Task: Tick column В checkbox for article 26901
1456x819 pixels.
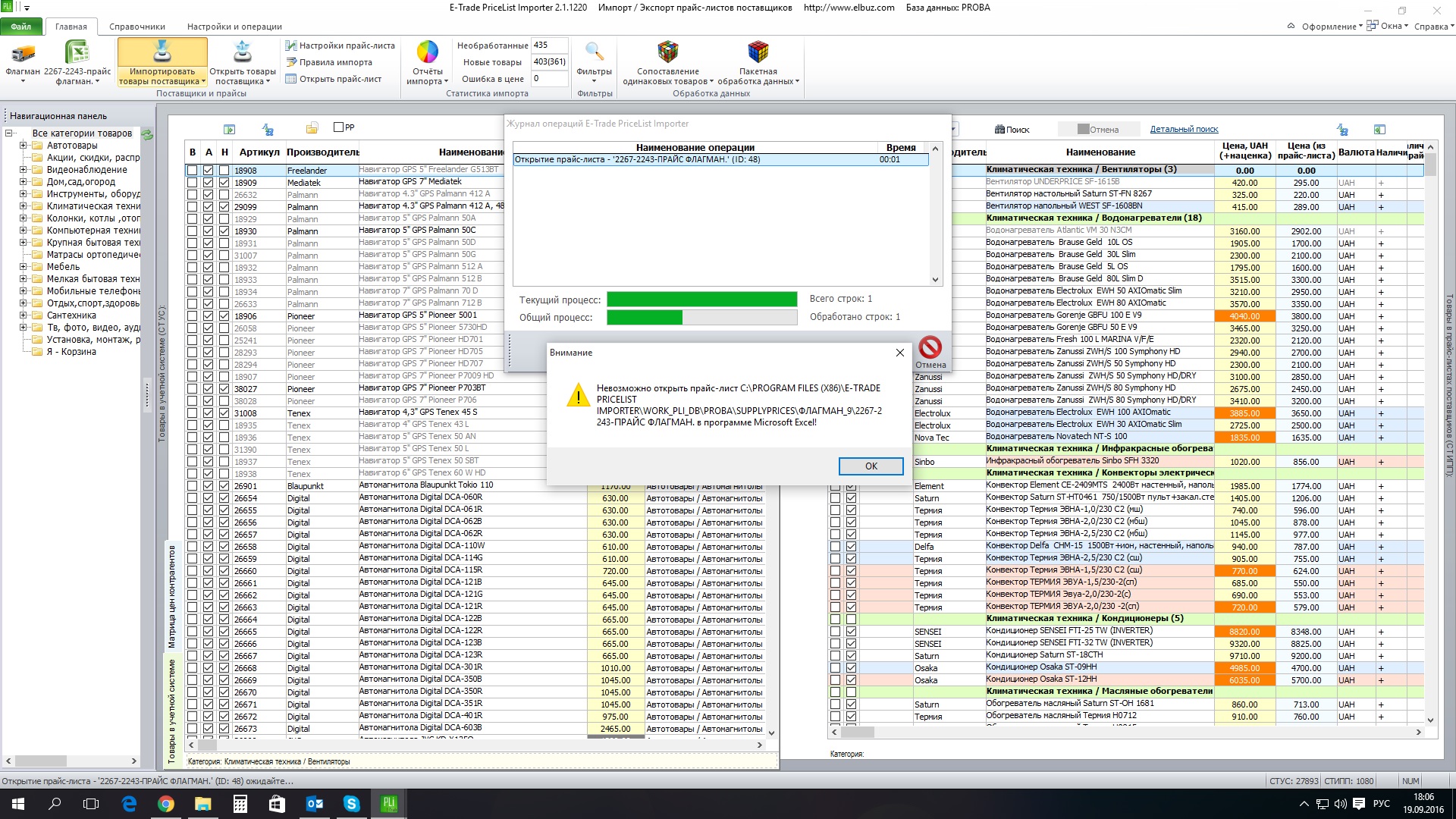Action: (192, 486)
